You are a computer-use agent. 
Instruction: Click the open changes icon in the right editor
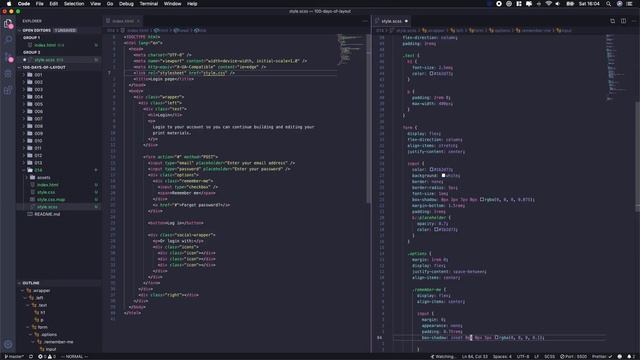click(x=612, y=21)
